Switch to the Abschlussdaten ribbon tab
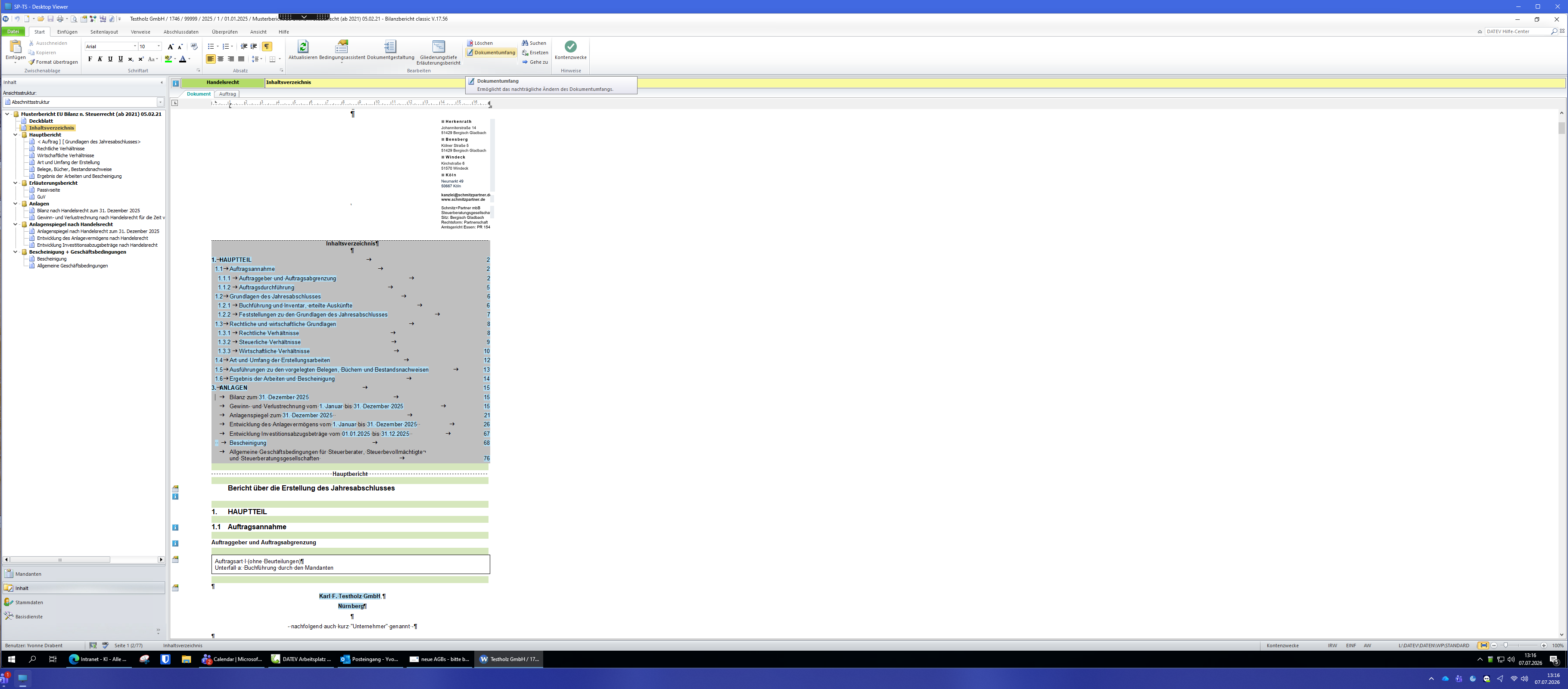The image size is (1568, 689). point(181,32)
